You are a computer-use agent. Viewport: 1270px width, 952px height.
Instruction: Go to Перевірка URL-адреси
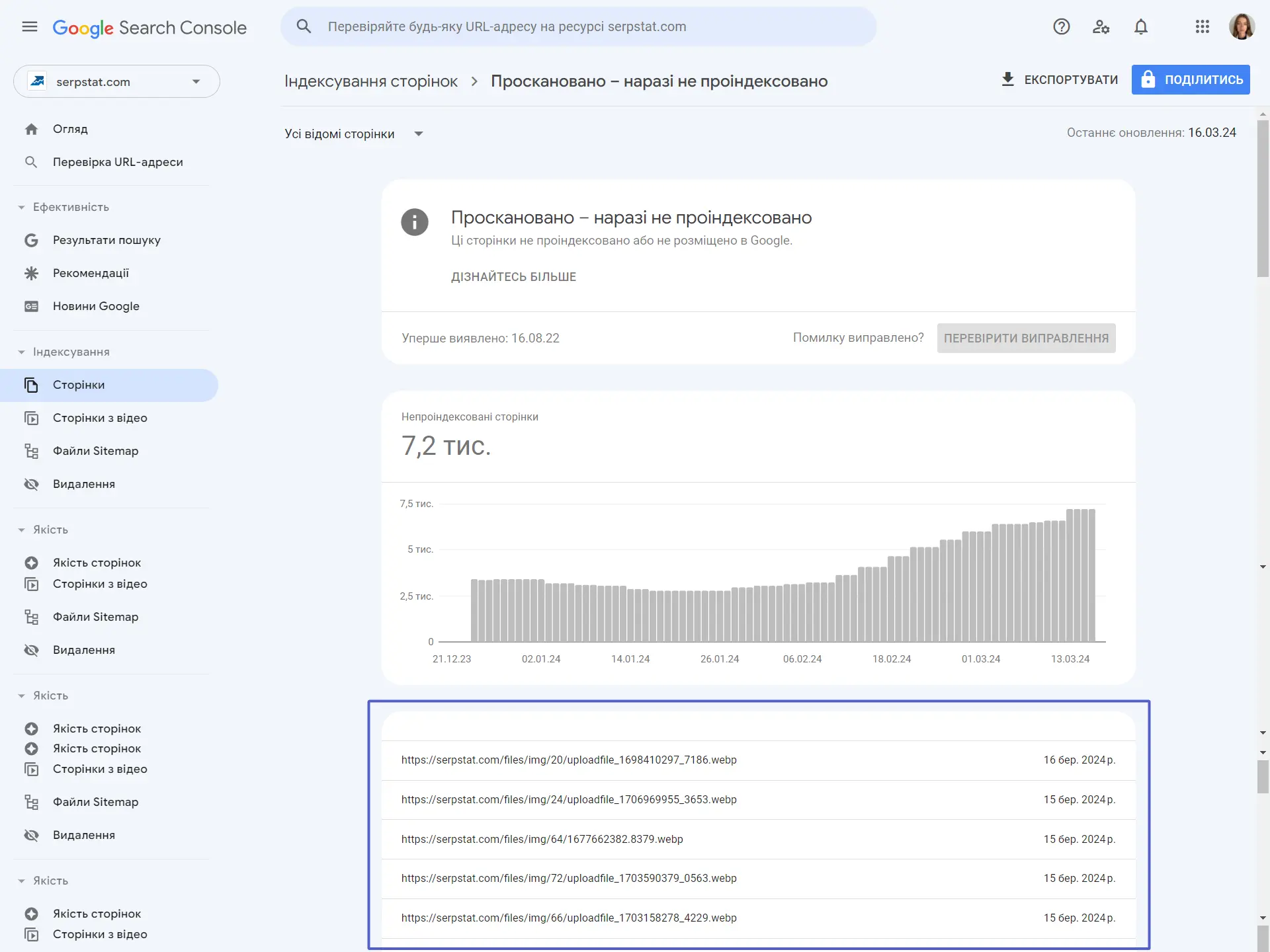pos(118,162)
